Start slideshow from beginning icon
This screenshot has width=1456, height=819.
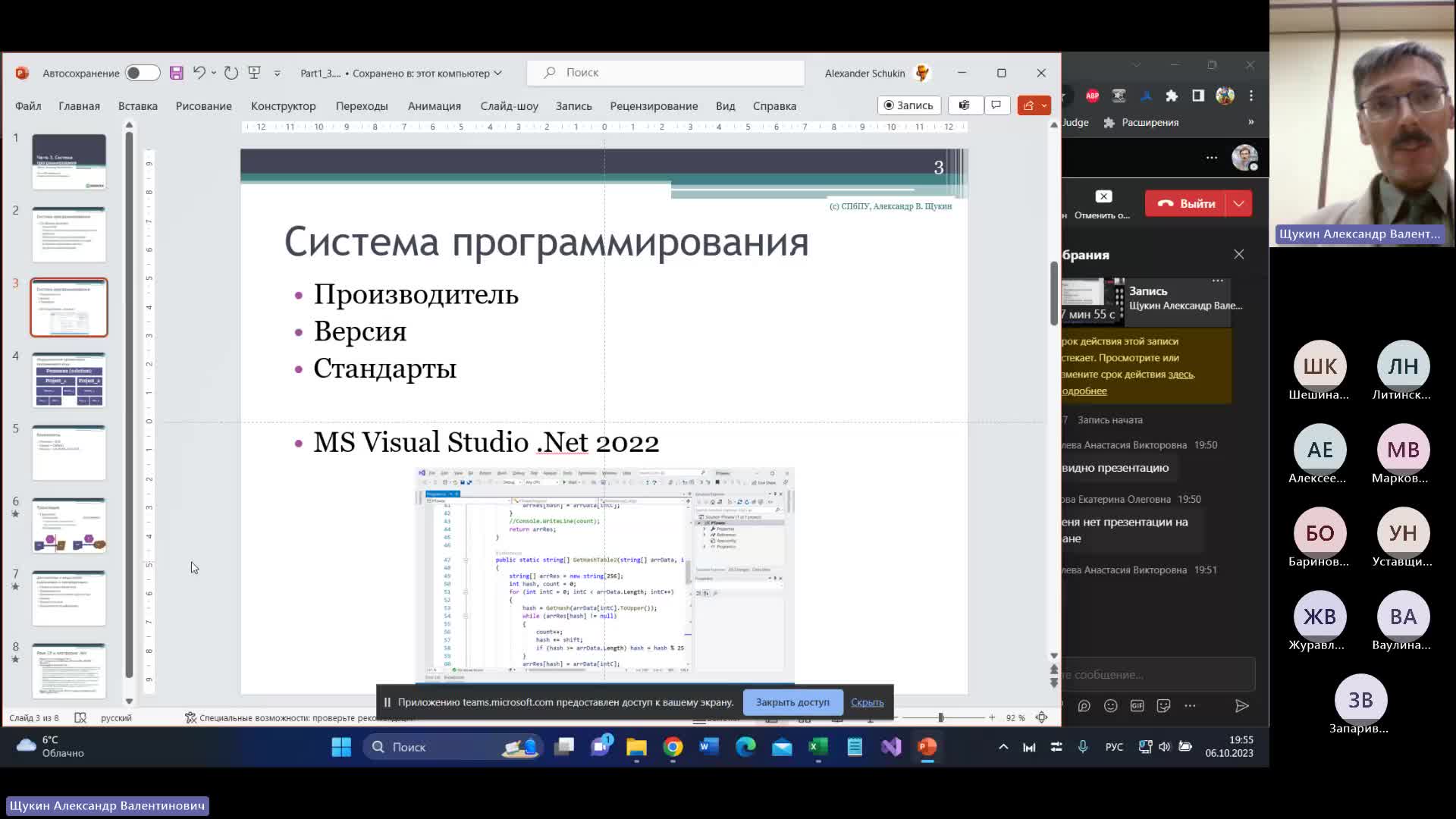255,73
